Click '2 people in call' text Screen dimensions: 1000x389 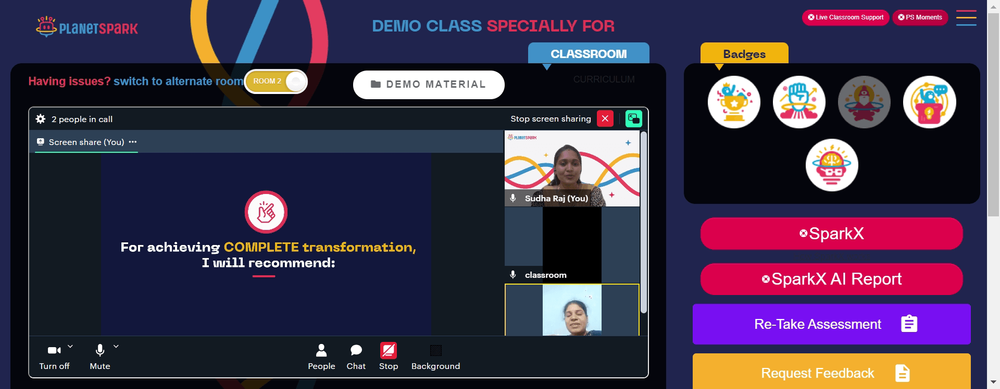click(x=82, y=119)
